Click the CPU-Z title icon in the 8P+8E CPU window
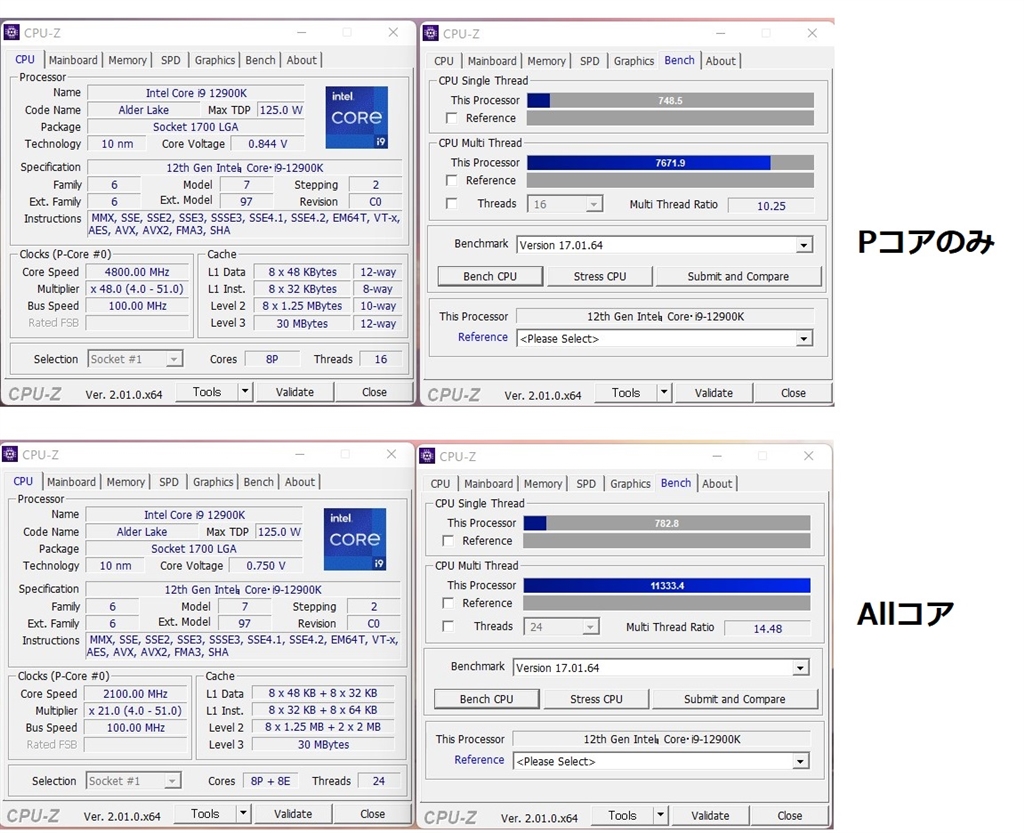Screen dimensions: 1024x833 coord(10,454)
